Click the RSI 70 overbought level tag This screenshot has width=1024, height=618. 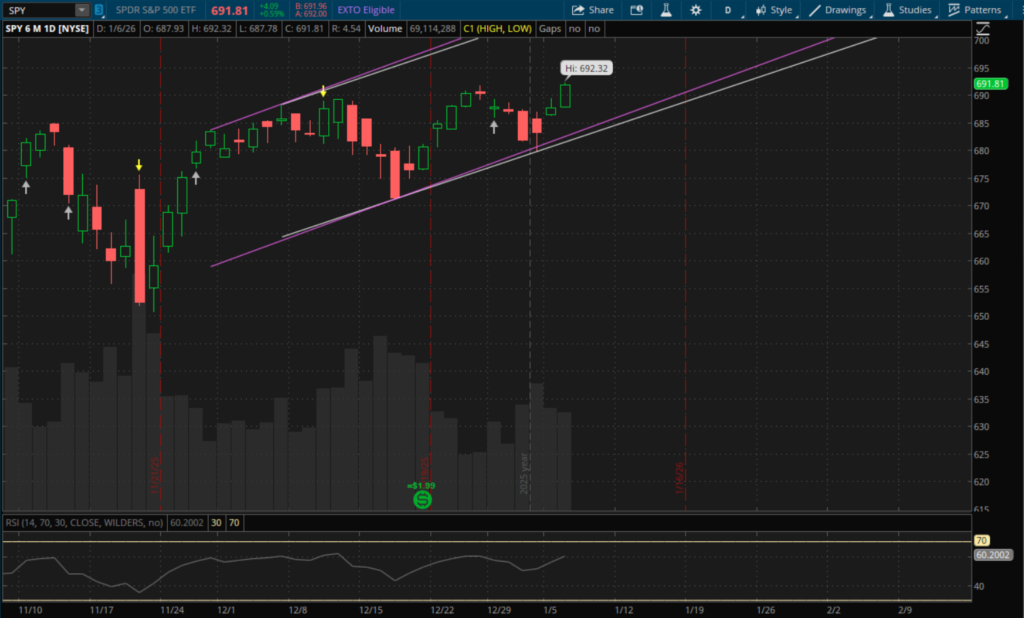981,540
